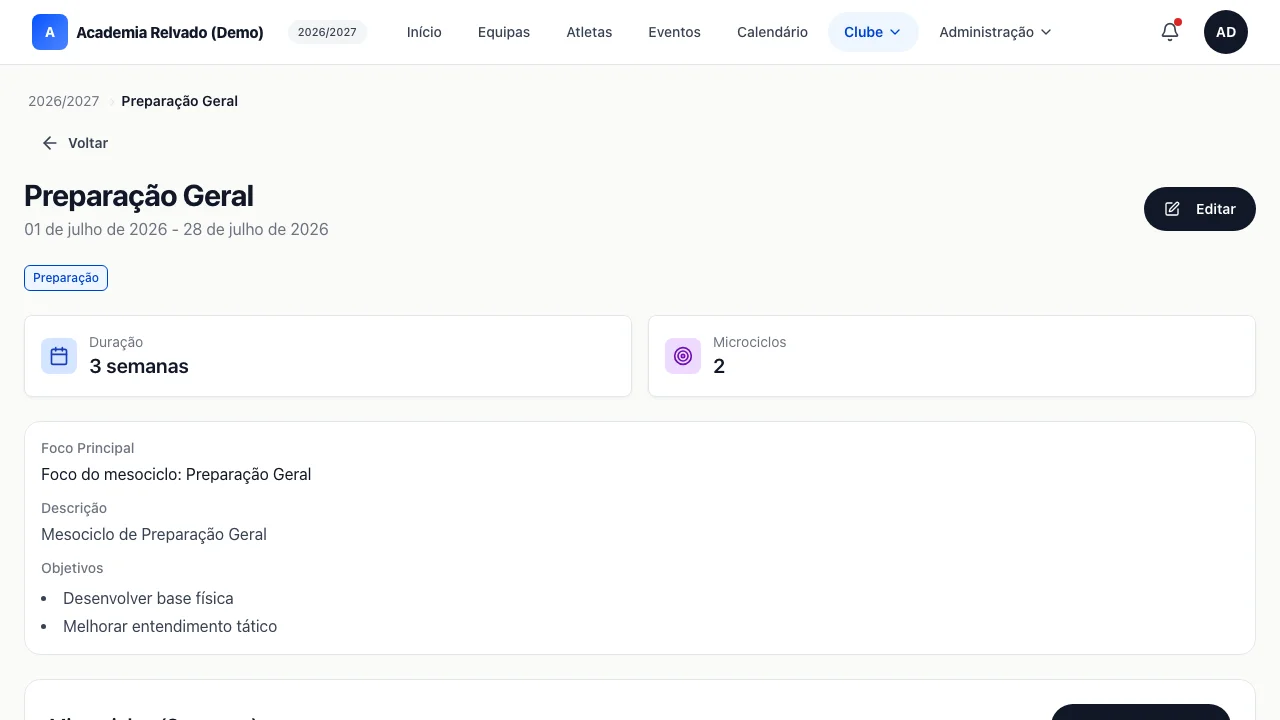Click the 'Foco Principal' label

tap(88, 448)
